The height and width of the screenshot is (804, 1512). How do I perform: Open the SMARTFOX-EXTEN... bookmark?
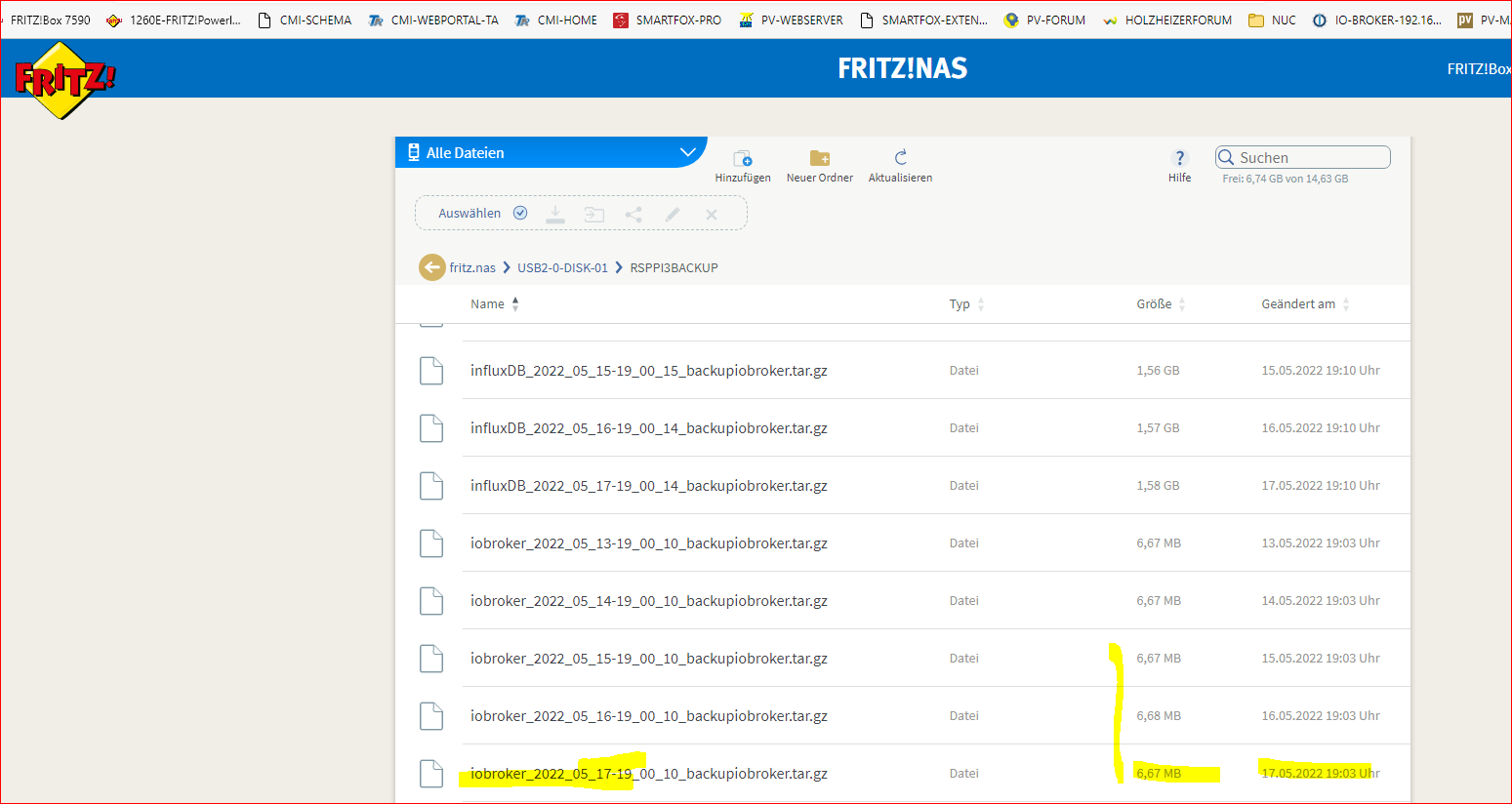point(923,20)
